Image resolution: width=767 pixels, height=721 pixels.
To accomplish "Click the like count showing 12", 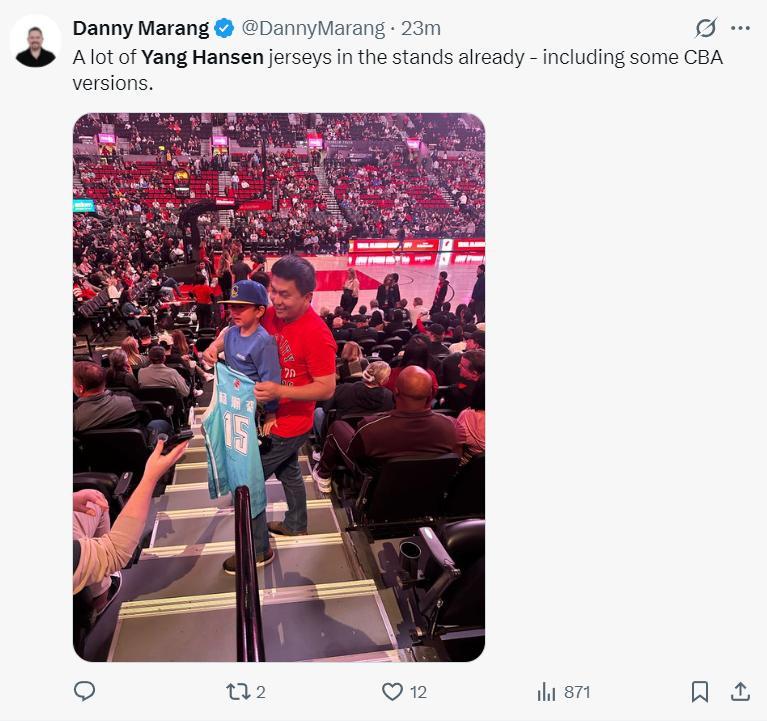I will tap(418, 692).
